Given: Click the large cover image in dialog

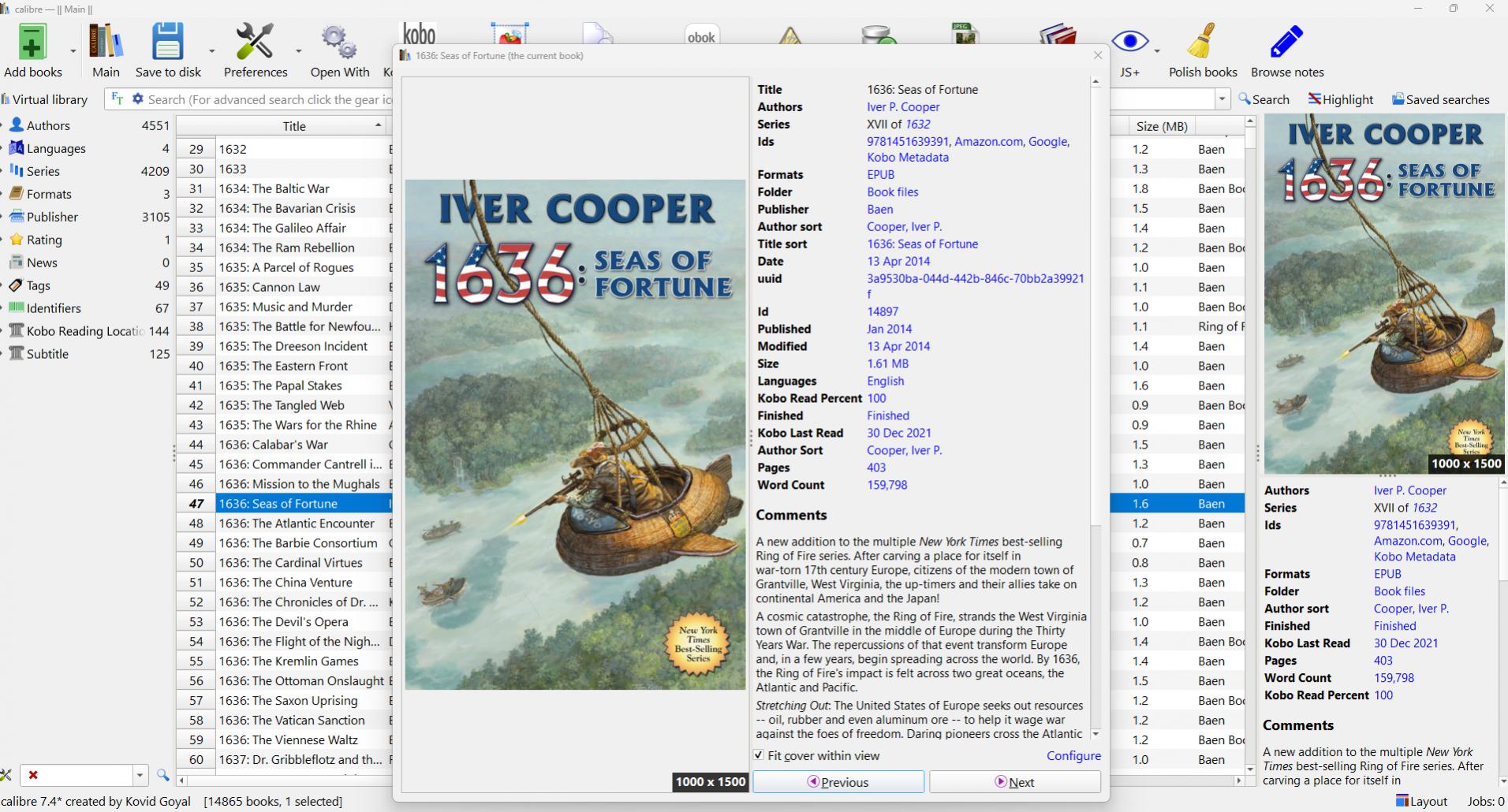Looking at the screenshot, I should [x=575, y=434].
